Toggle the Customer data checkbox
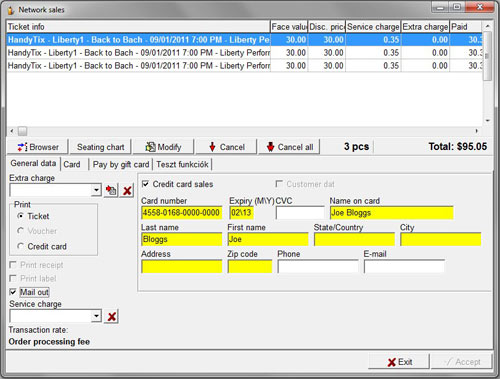This screenshot has height=379, width=500. (279, 184)
